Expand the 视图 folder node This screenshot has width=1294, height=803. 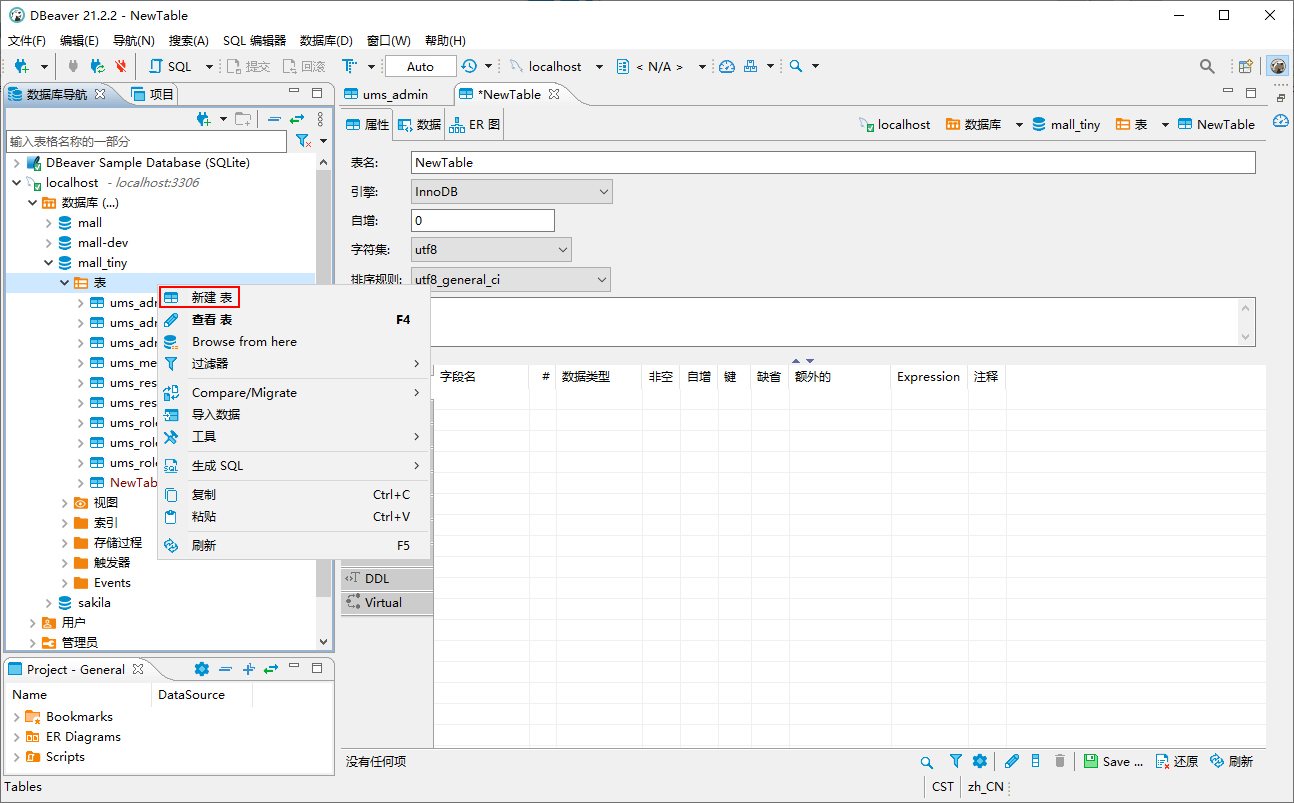coord(65,503)
